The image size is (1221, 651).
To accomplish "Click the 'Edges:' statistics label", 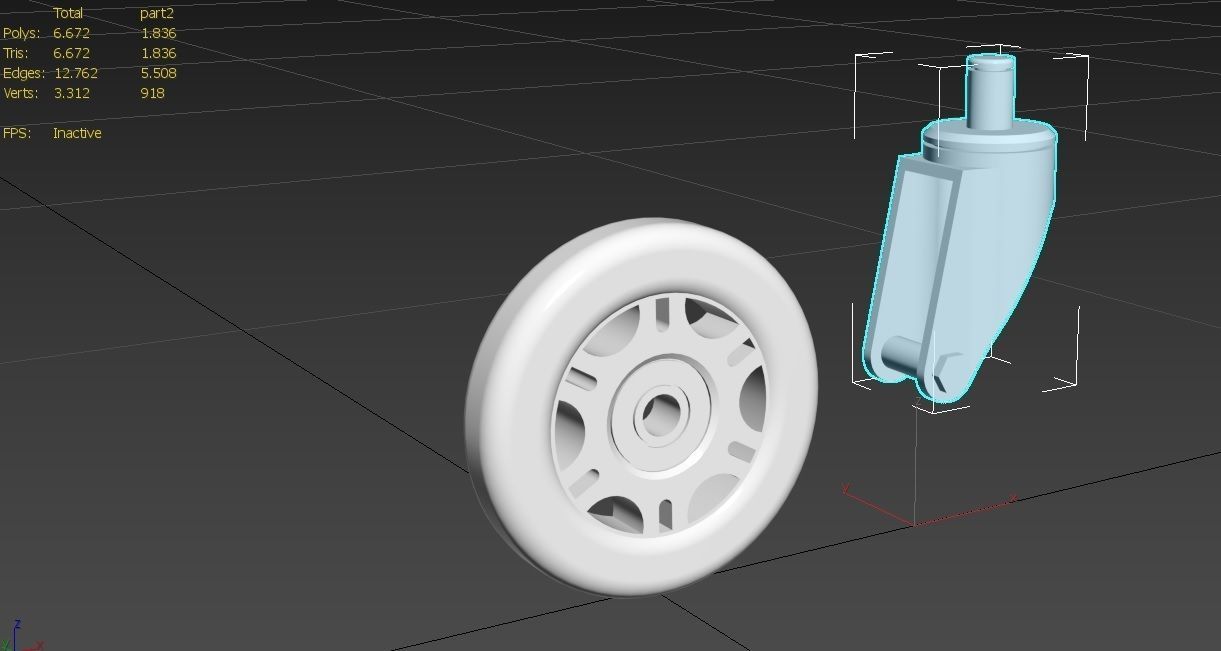I will click(x=24, y=73).
